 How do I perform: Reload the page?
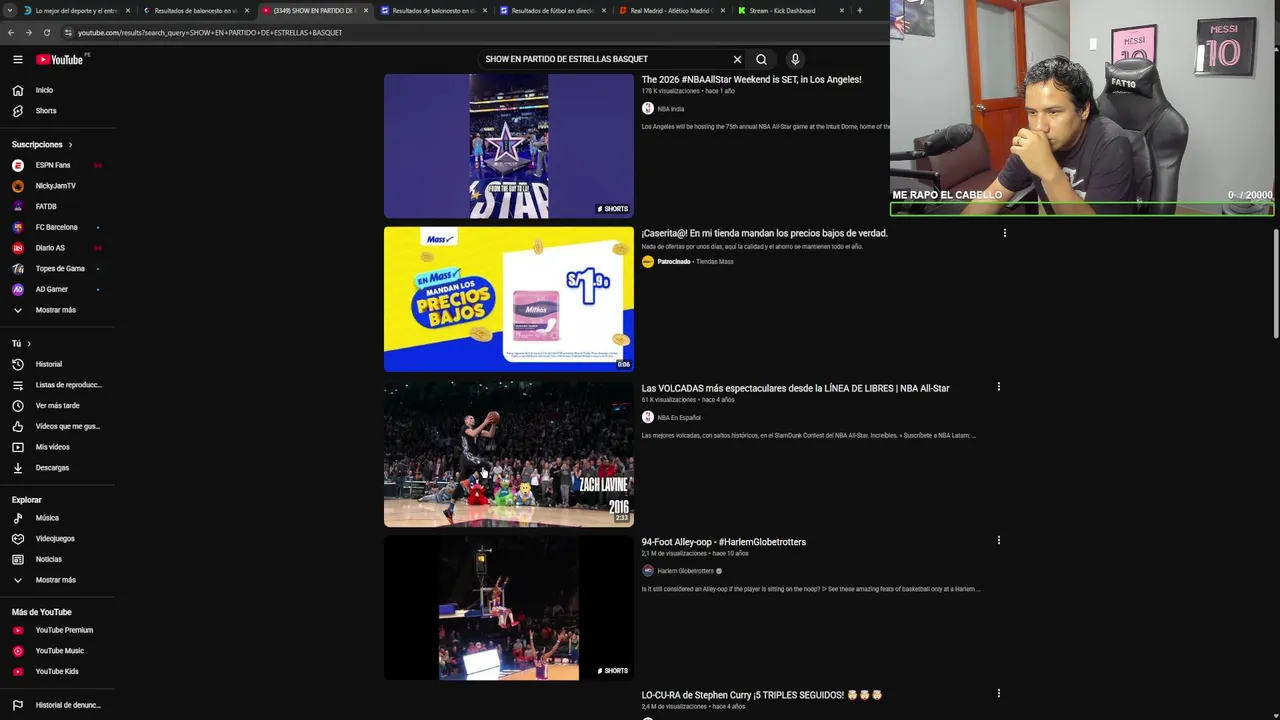46,32
